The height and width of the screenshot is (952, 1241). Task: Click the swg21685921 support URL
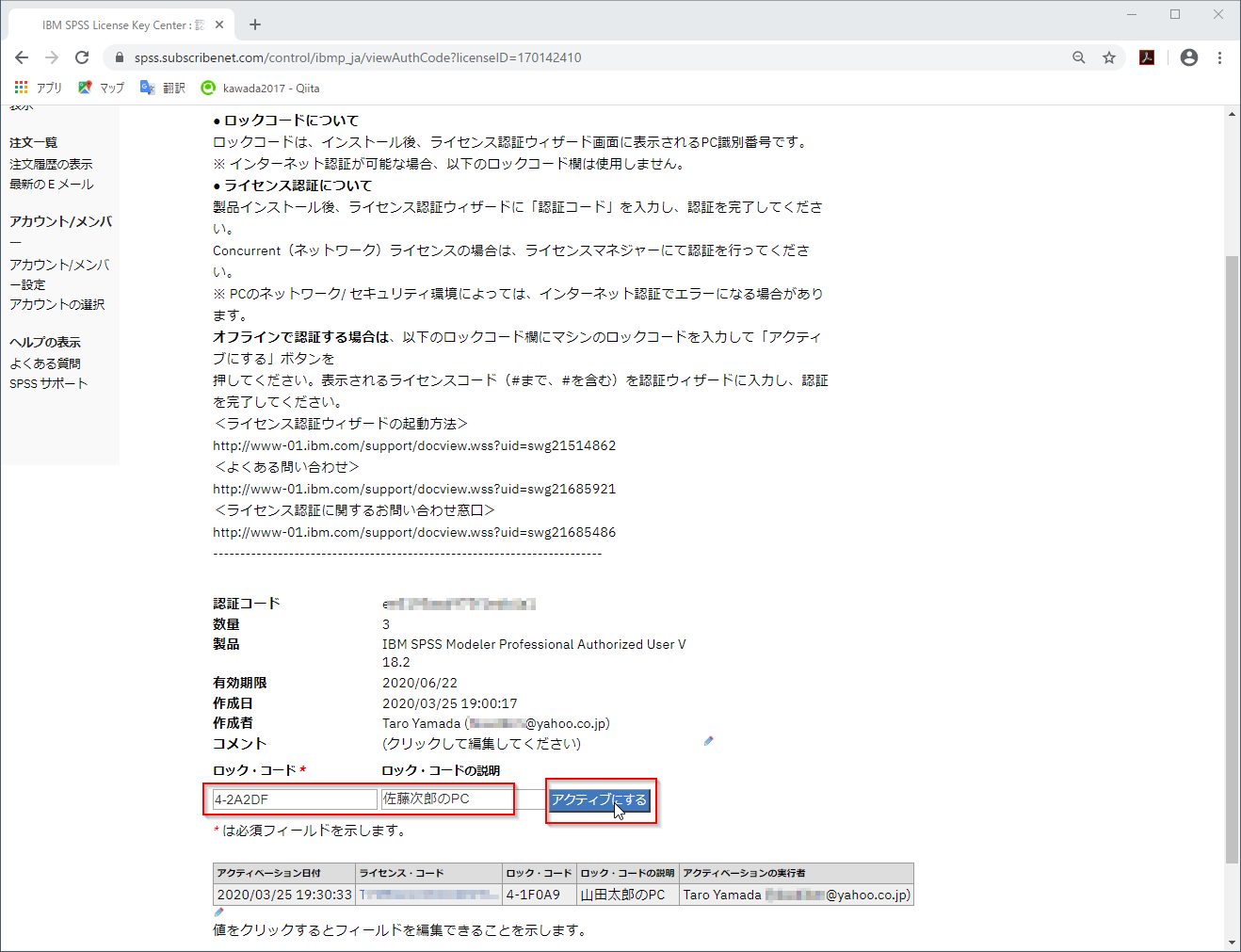[414, 489]
